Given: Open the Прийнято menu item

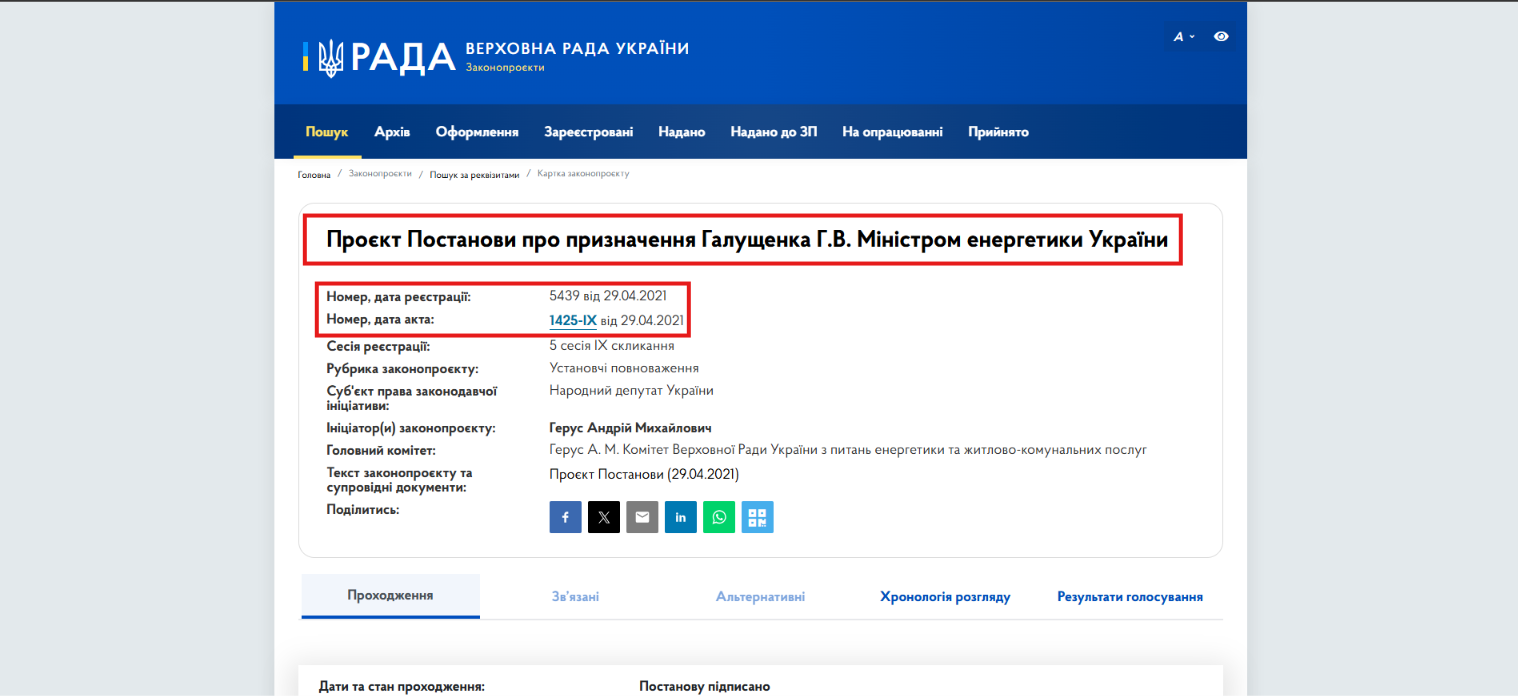Looking at the screenshot, I should (998, 132).
